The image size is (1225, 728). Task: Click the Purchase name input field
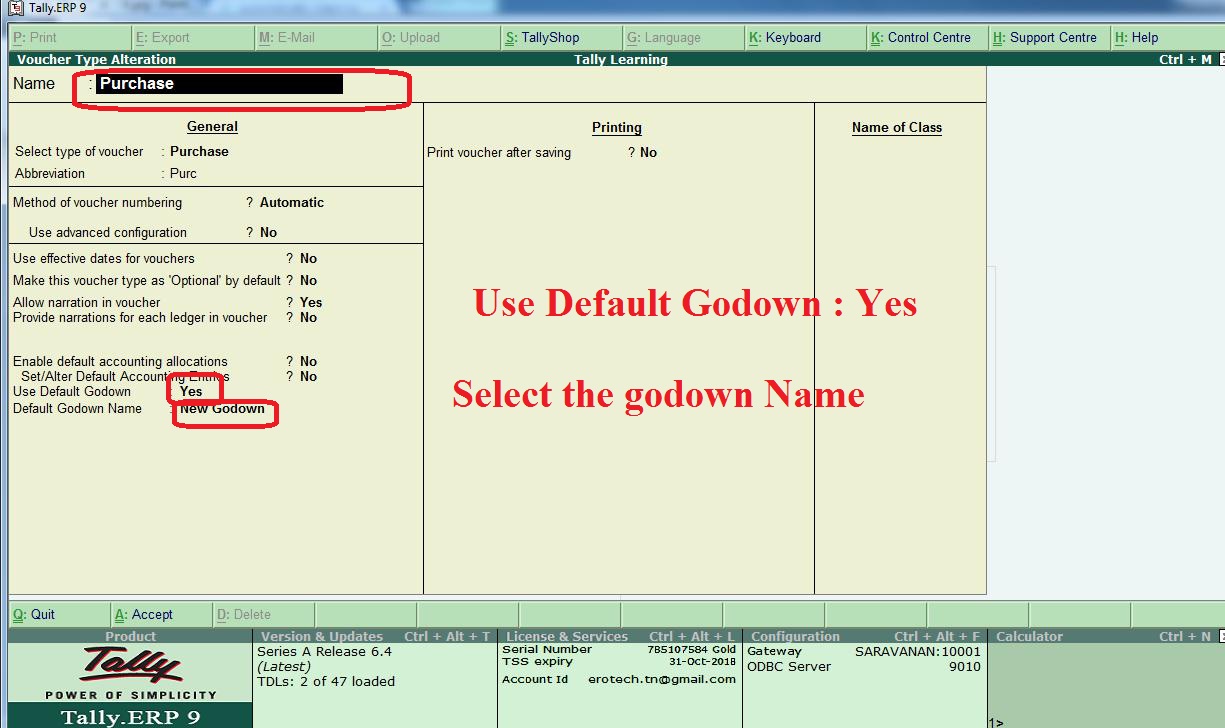tap(219, 84)
